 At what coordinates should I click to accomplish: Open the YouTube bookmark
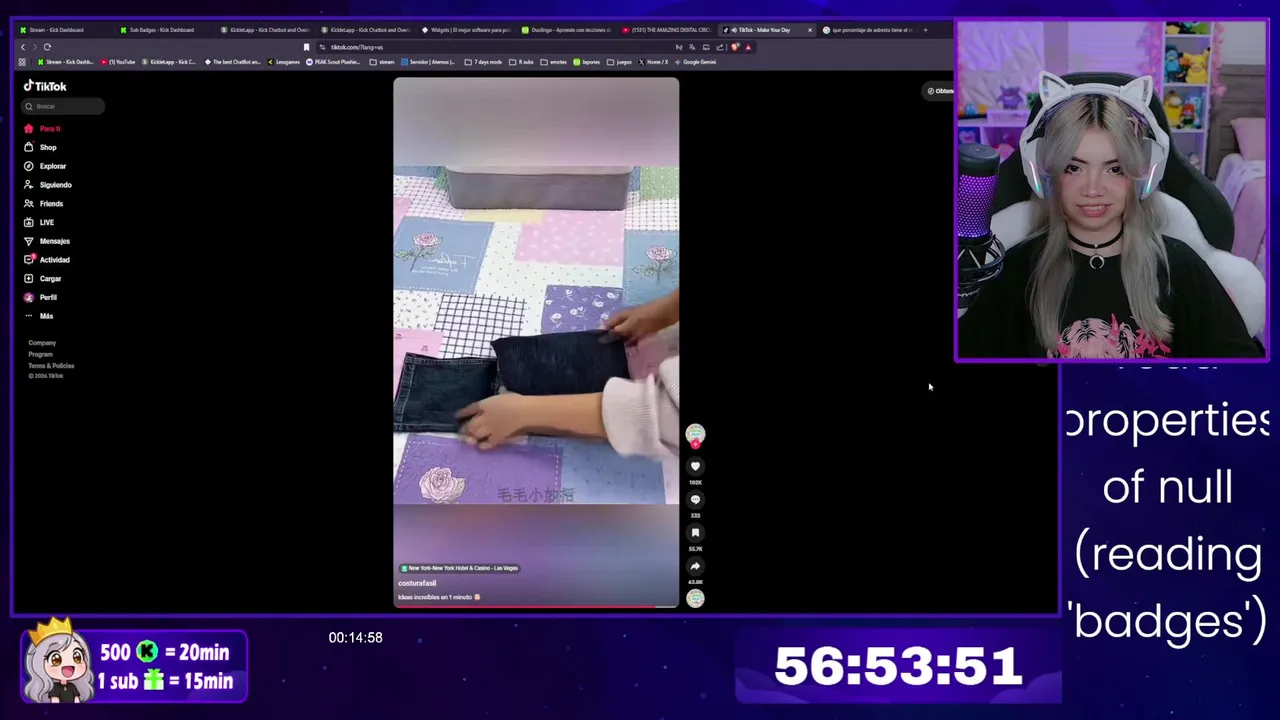[118, 62]
